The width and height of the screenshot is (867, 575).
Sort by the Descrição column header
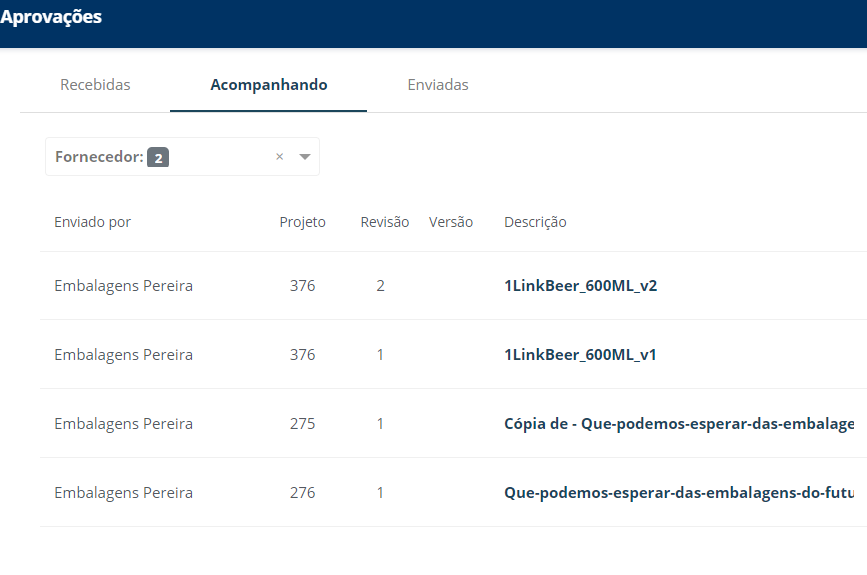click(x=535, y=222)
